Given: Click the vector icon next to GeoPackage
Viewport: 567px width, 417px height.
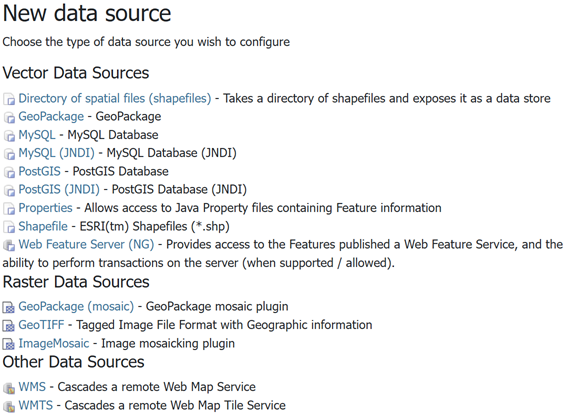Looking at the screenshot, I should pos(9,117).
